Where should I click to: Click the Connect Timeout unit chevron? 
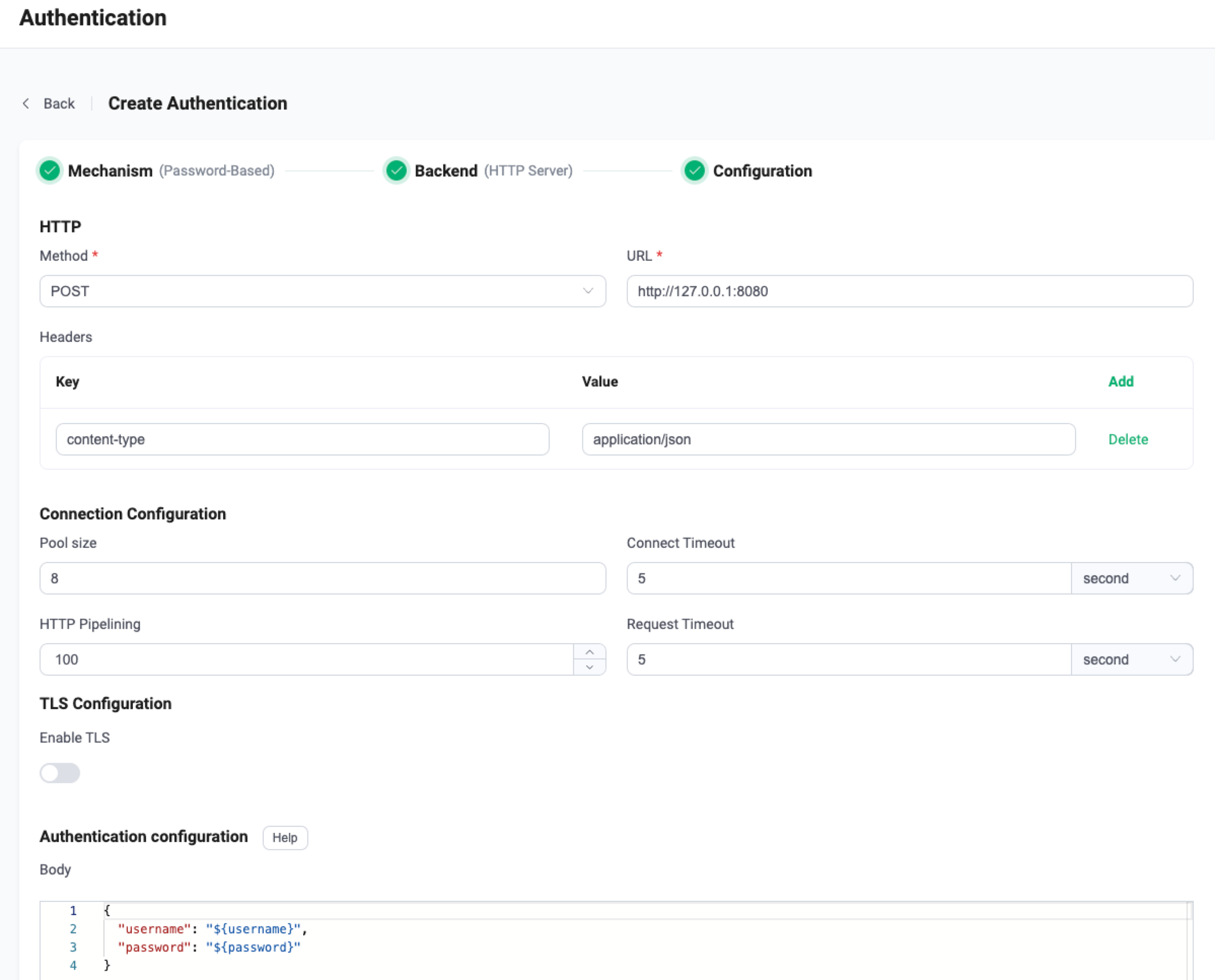[x=1175, y=578]
